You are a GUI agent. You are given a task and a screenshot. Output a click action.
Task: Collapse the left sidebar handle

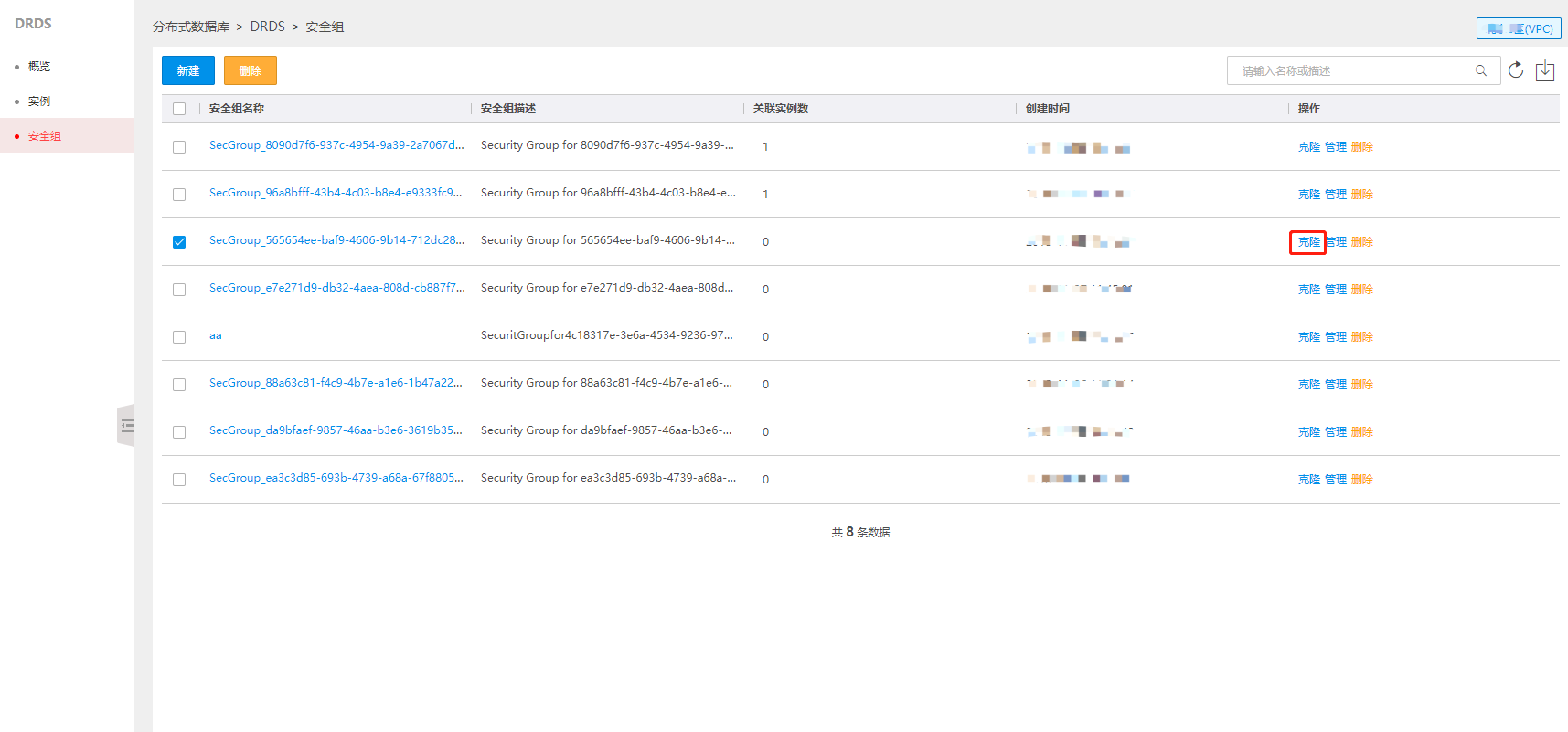[x=126, y=425]
